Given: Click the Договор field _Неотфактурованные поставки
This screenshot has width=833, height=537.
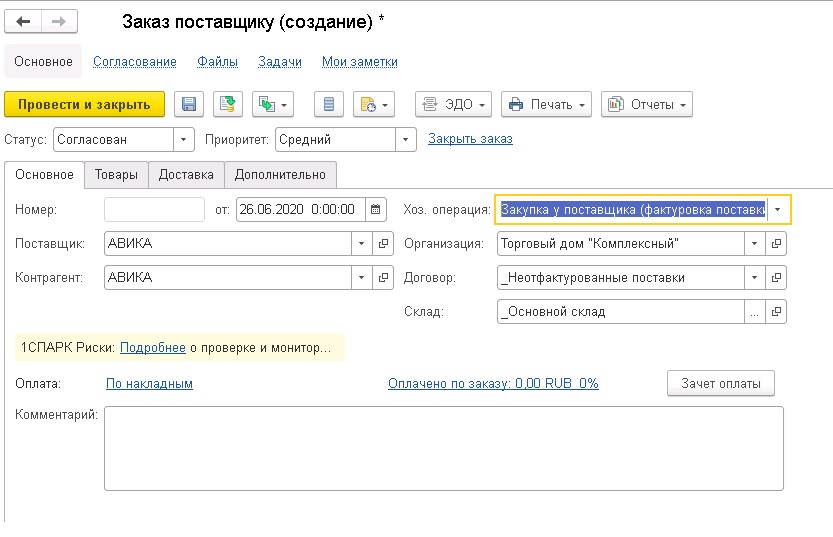Looking at the screenshot, I should coord(620,278).
